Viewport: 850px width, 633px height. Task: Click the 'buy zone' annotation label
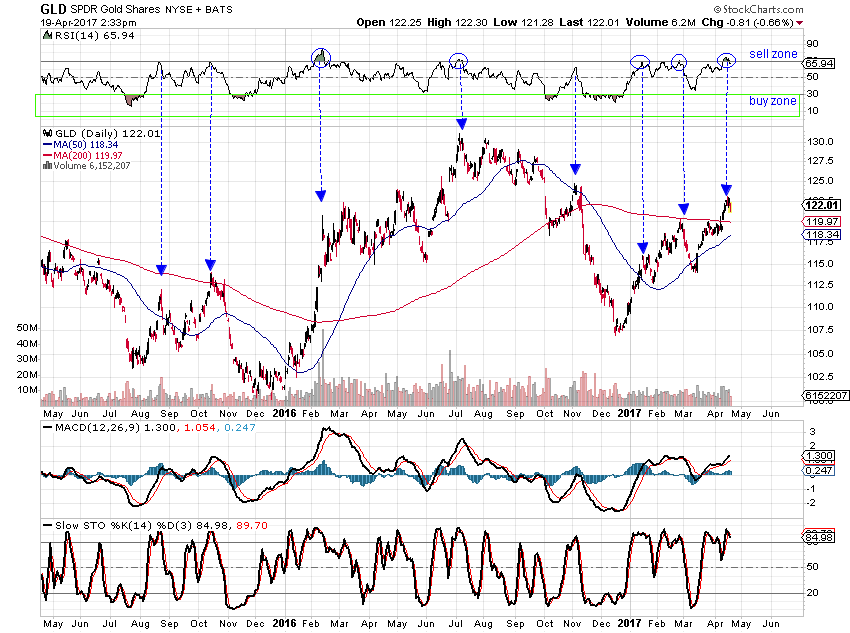pyautogui.click(x=772, y=101)
